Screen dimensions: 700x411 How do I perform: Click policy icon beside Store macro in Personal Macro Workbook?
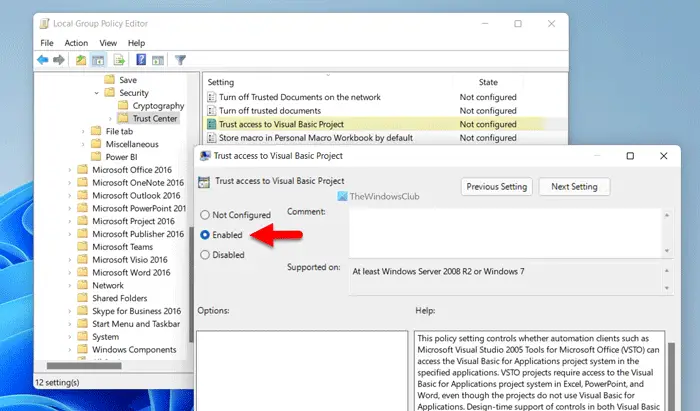[x=212, y=138]
